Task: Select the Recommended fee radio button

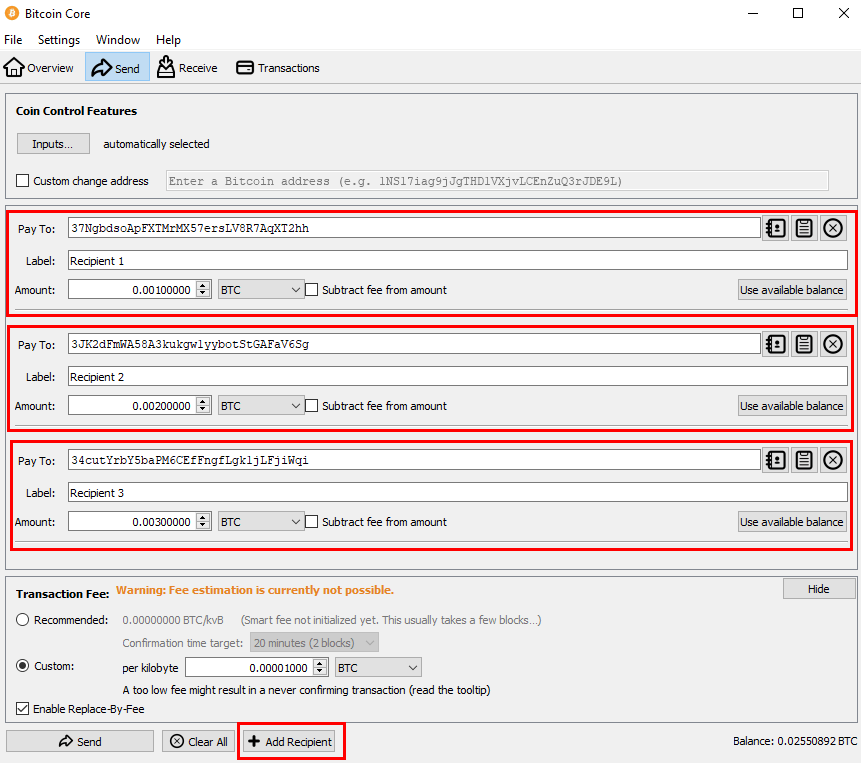Action: point(23,620)
